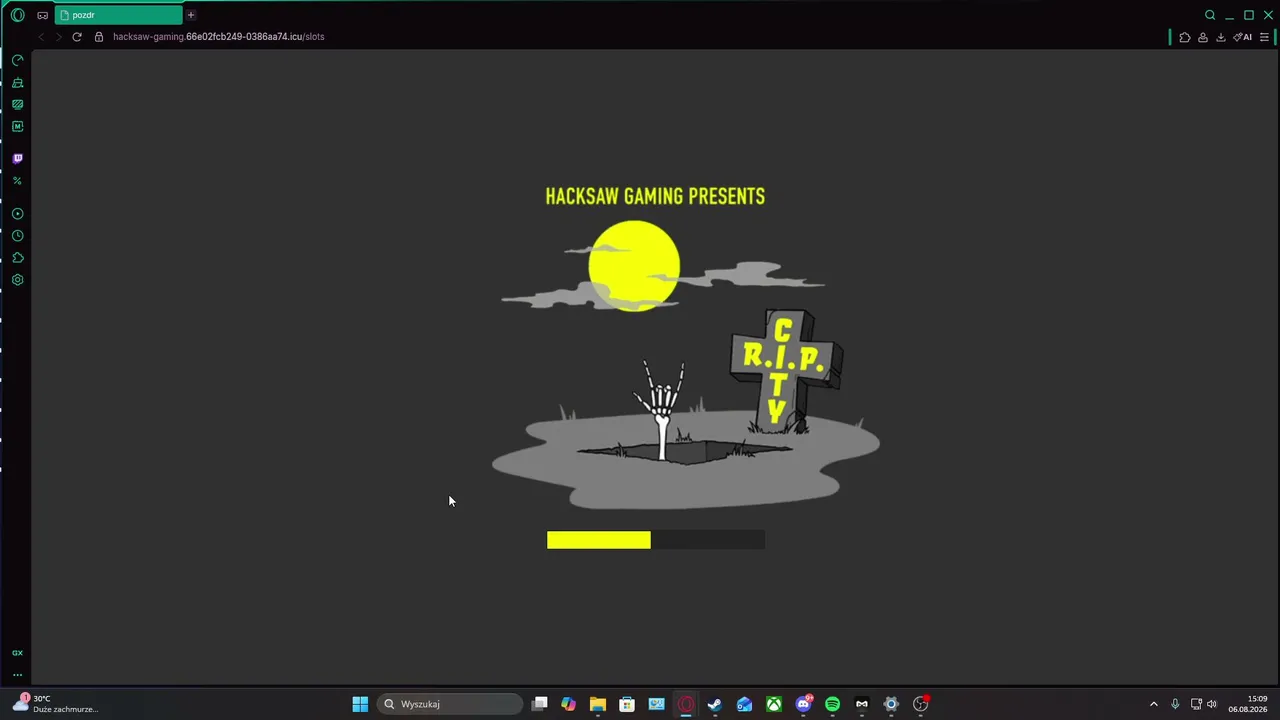
Task: Launch Steam from the taskbar
Action: coord(715,704)
